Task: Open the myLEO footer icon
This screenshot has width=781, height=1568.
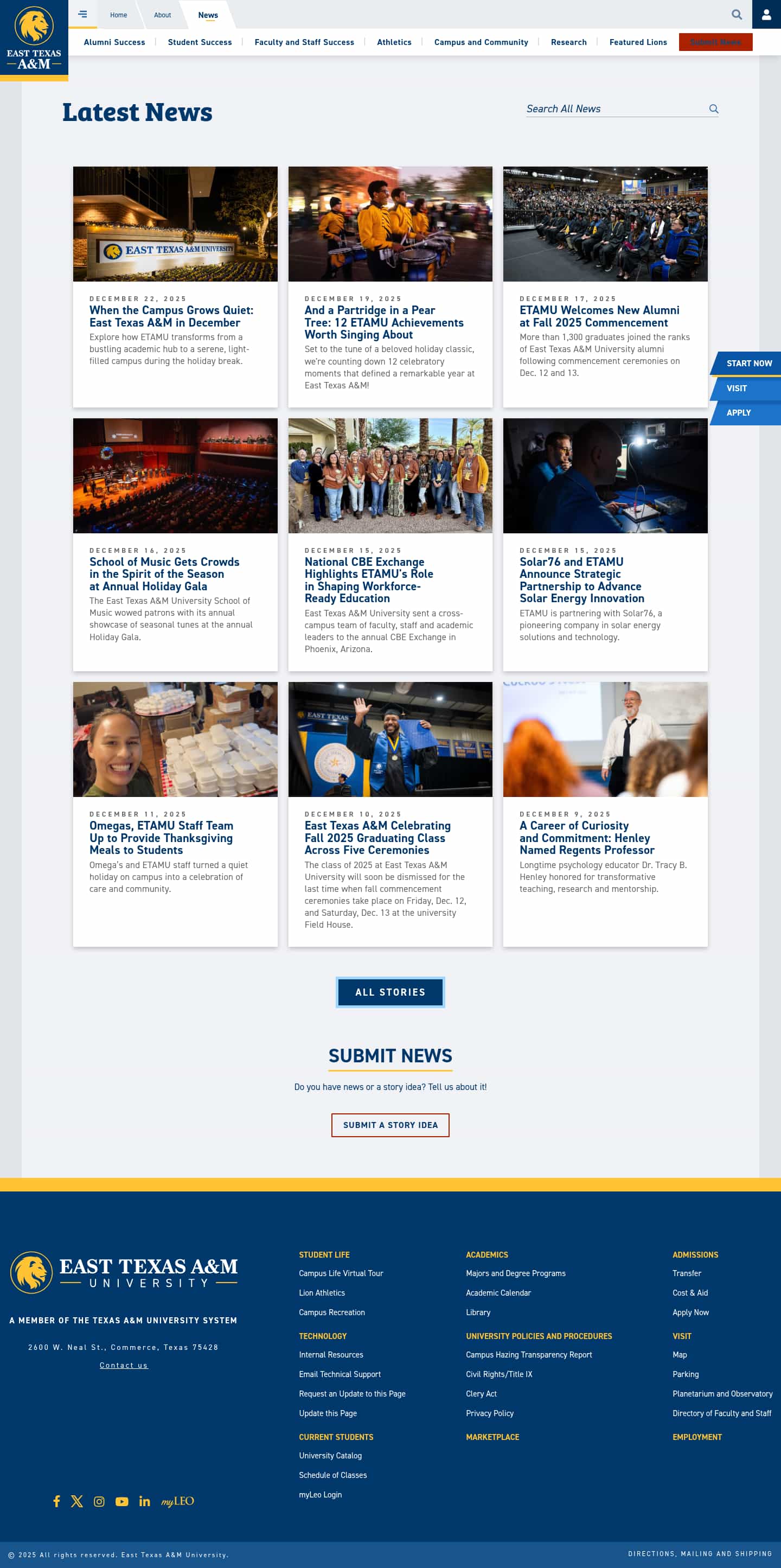Action: (x=177, y=1502)
